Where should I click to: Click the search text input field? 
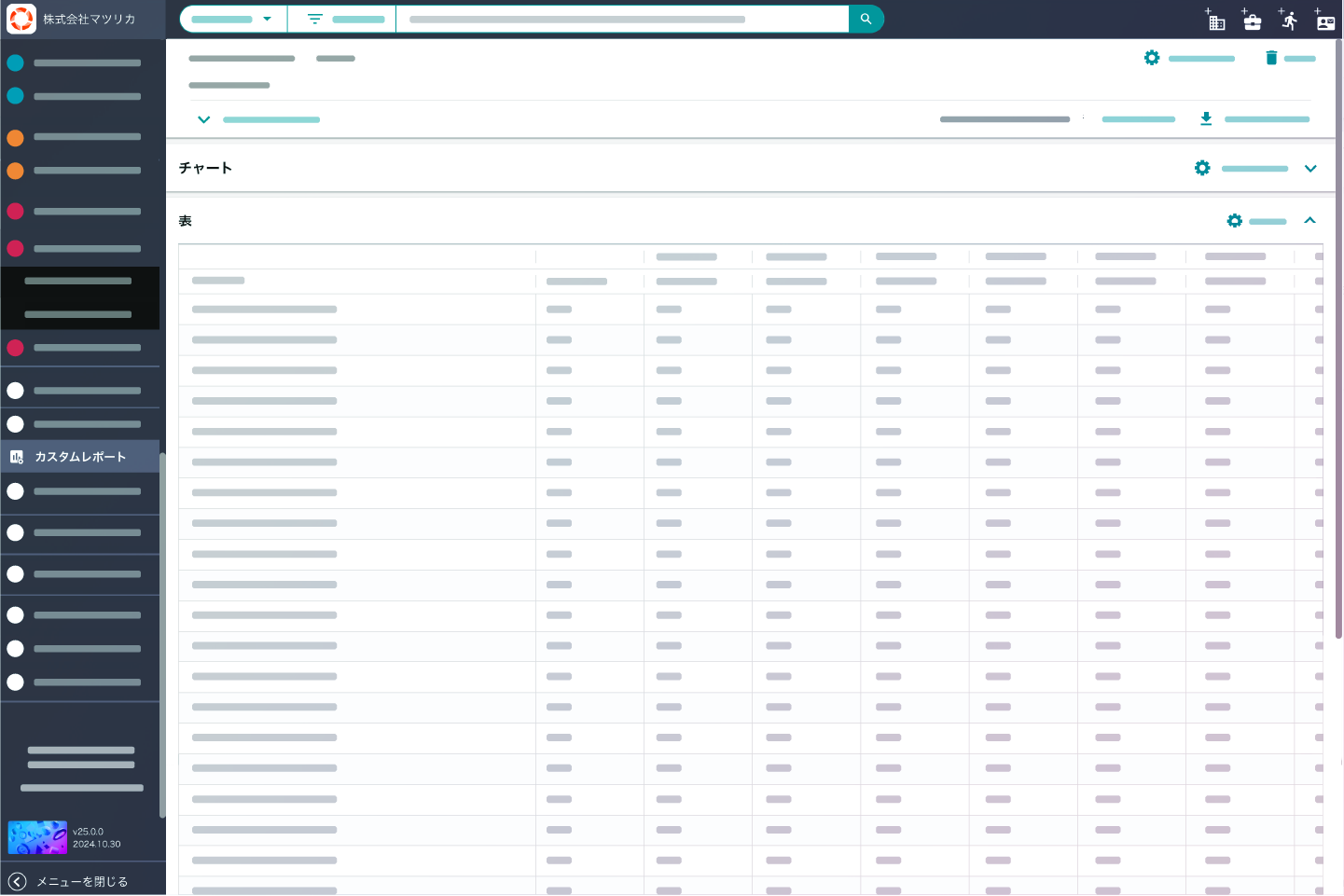tap(622, 19)
